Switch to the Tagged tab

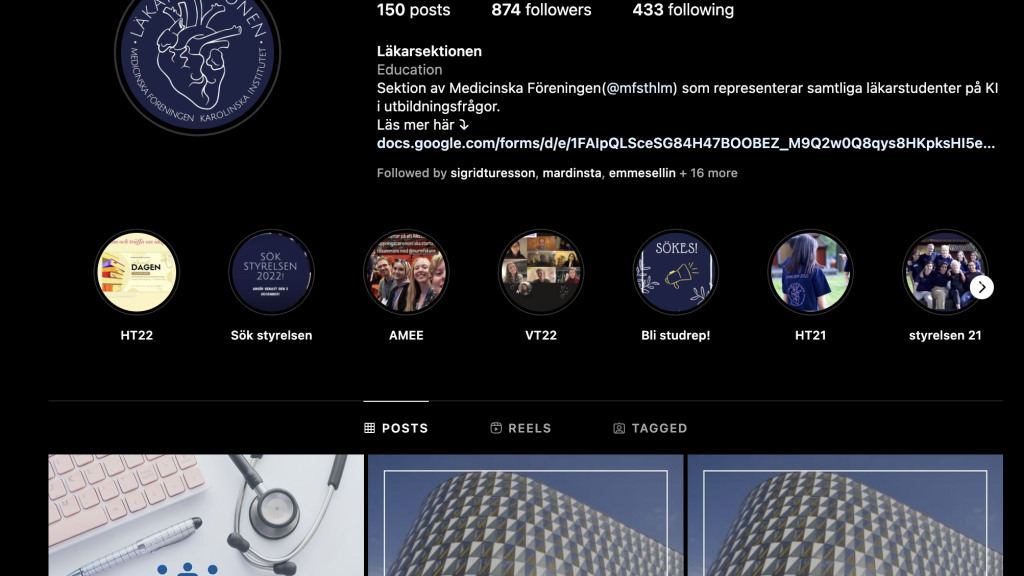(x=650, y=428)
